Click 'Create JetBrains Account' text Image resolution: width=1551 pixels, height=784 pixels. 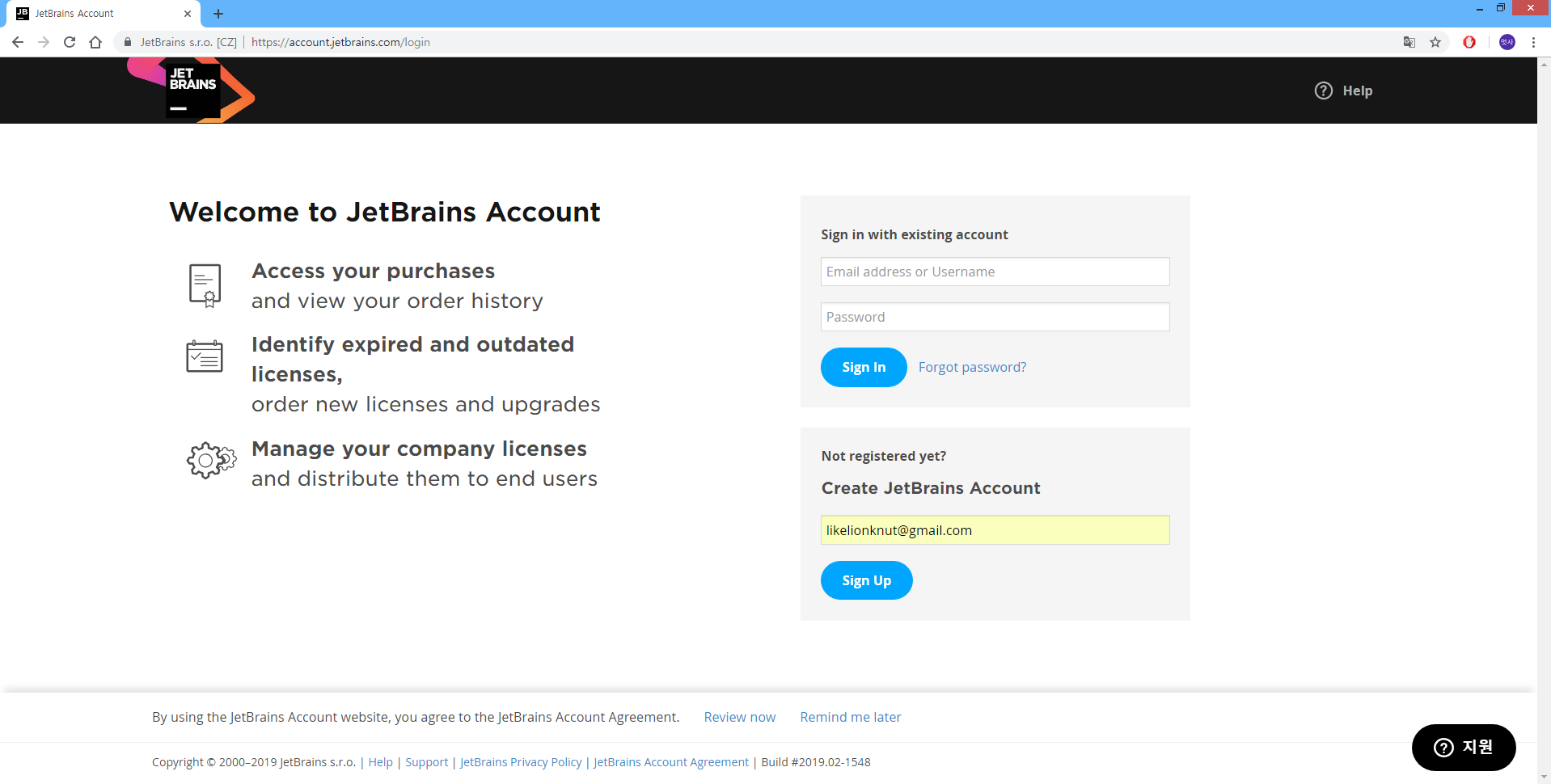(x=931, y=488)
